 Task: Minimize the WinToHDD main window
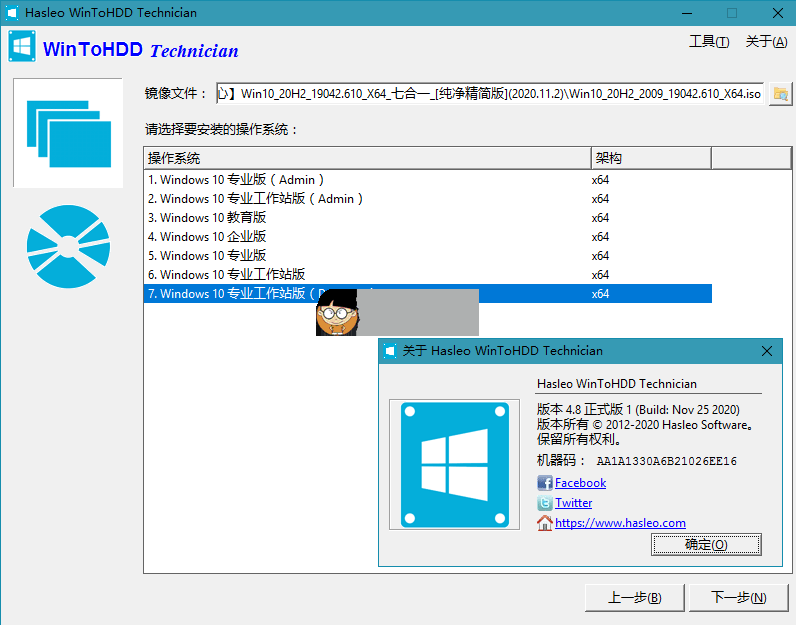coord(687,13)
